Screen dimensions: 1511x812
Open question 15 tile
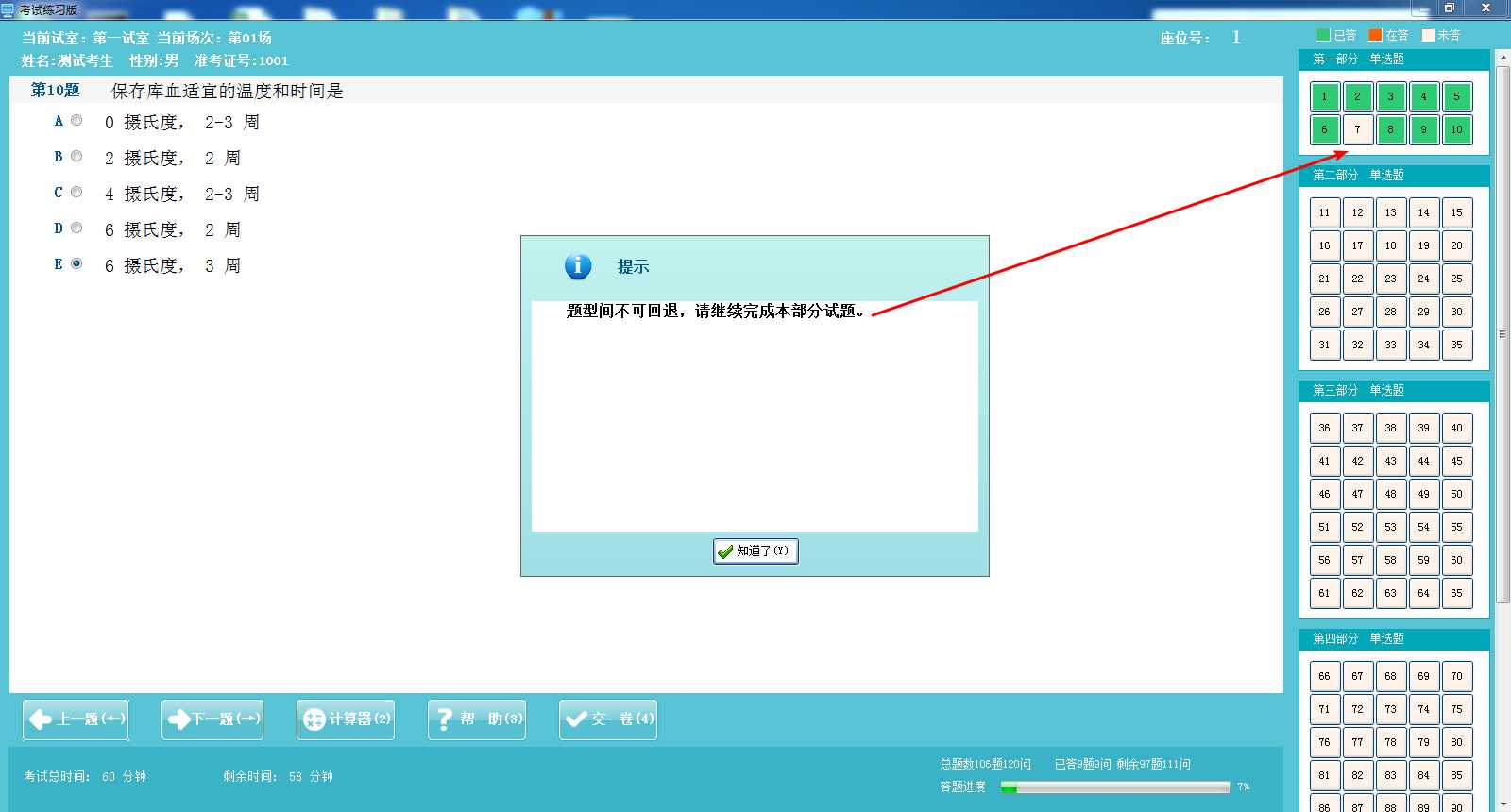pyautogui.click(x=1456, y=212)
